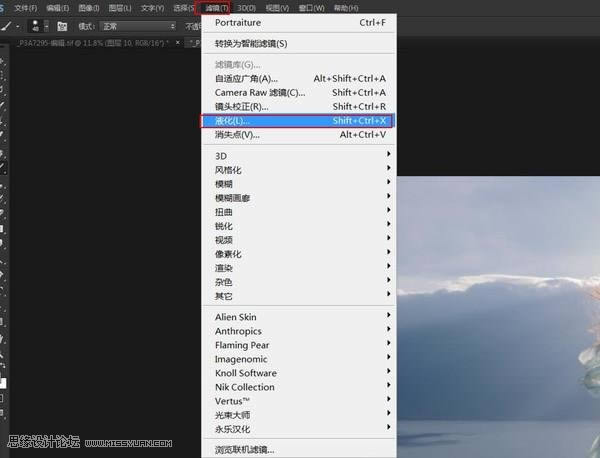600x458 pixels.
Task: Open the brush size preset picker
Action: pos(36,25)
